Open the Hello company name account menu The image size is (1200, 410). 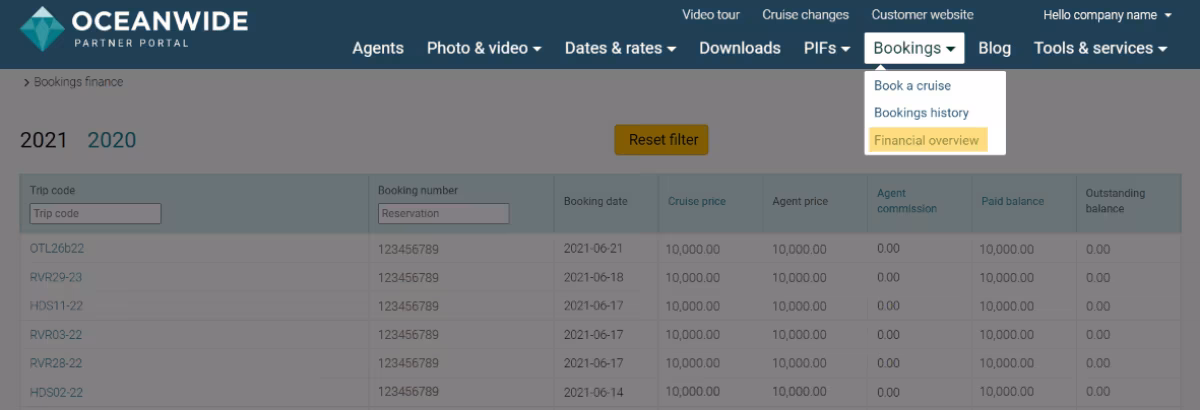(x=1107, y=15)
